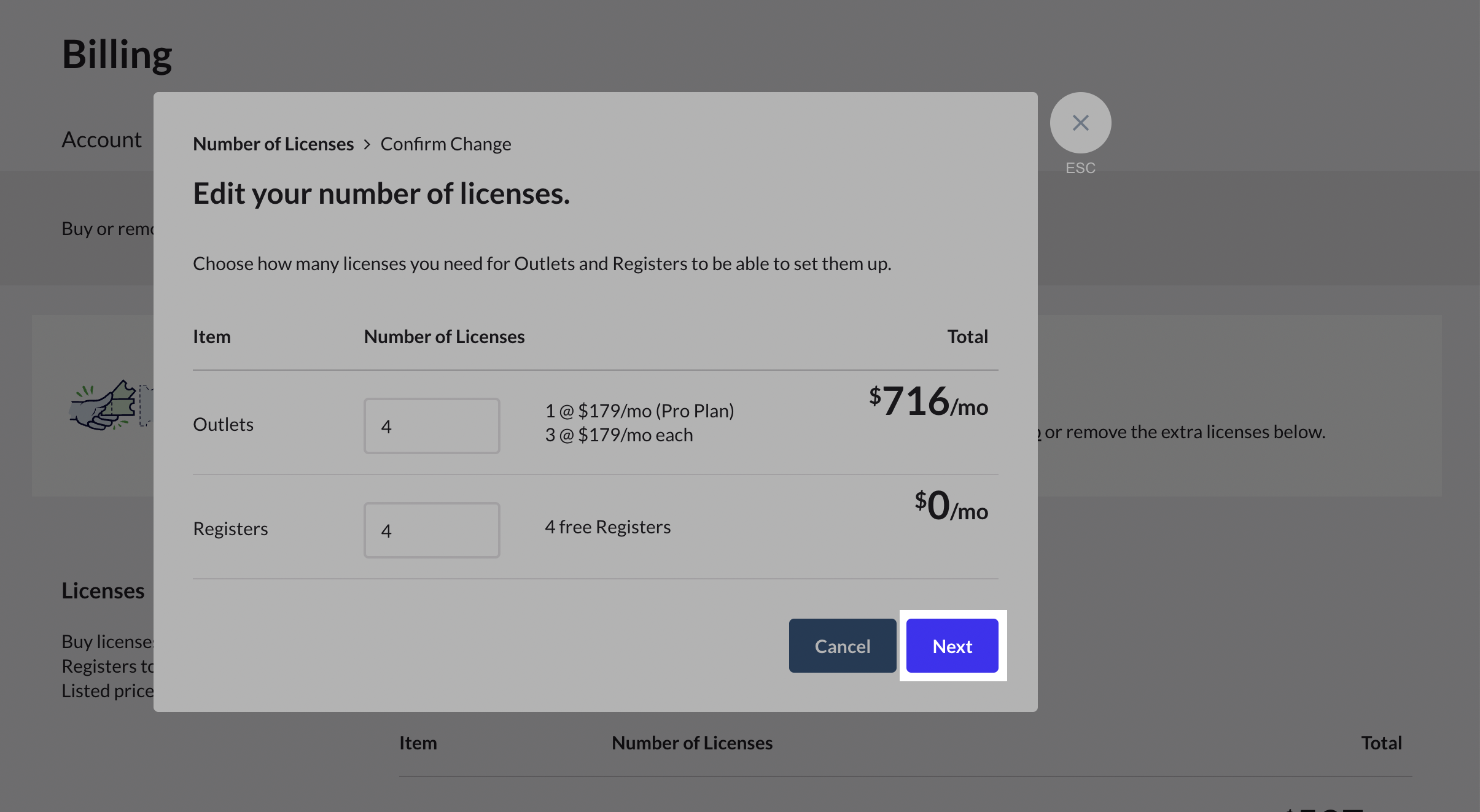Click the $0/mo Registers total
This screenshot has width=1480, height=812.
[x=951, y=506]
